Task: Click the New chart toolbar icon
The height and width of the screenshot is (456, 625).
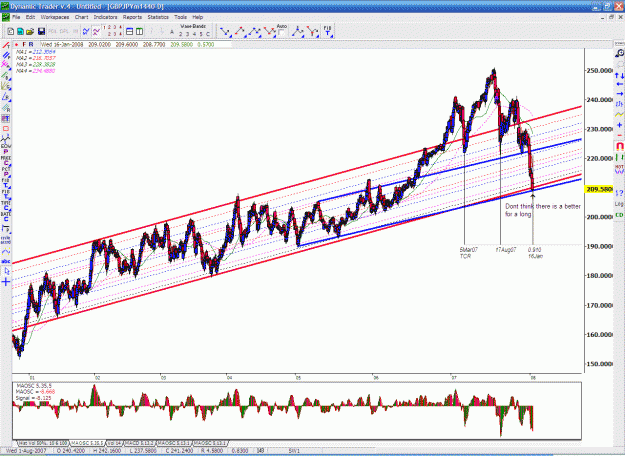Action: click(x=11, y=31)
